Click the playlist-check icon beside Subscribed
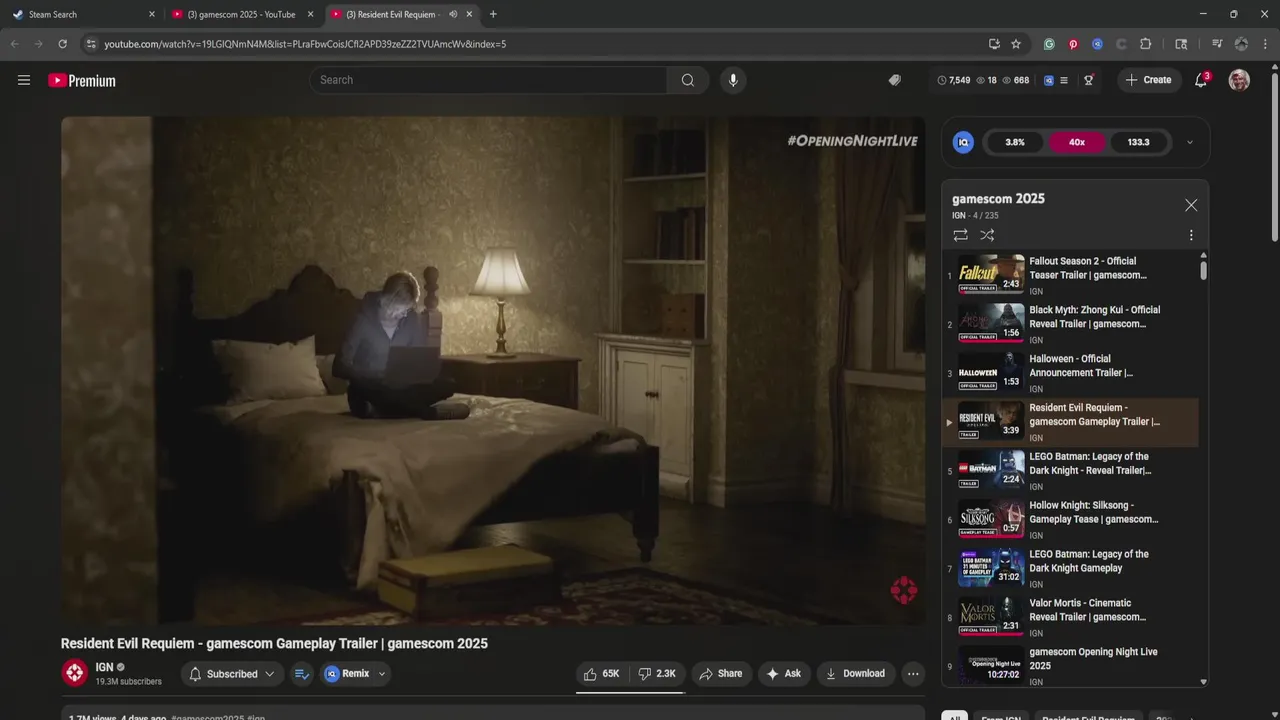 (301, 674)
